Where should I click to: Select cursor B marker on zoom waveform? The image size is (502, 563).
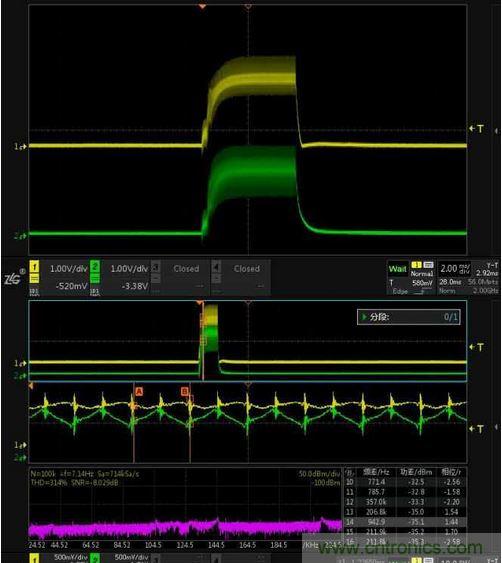pos(185,391)
